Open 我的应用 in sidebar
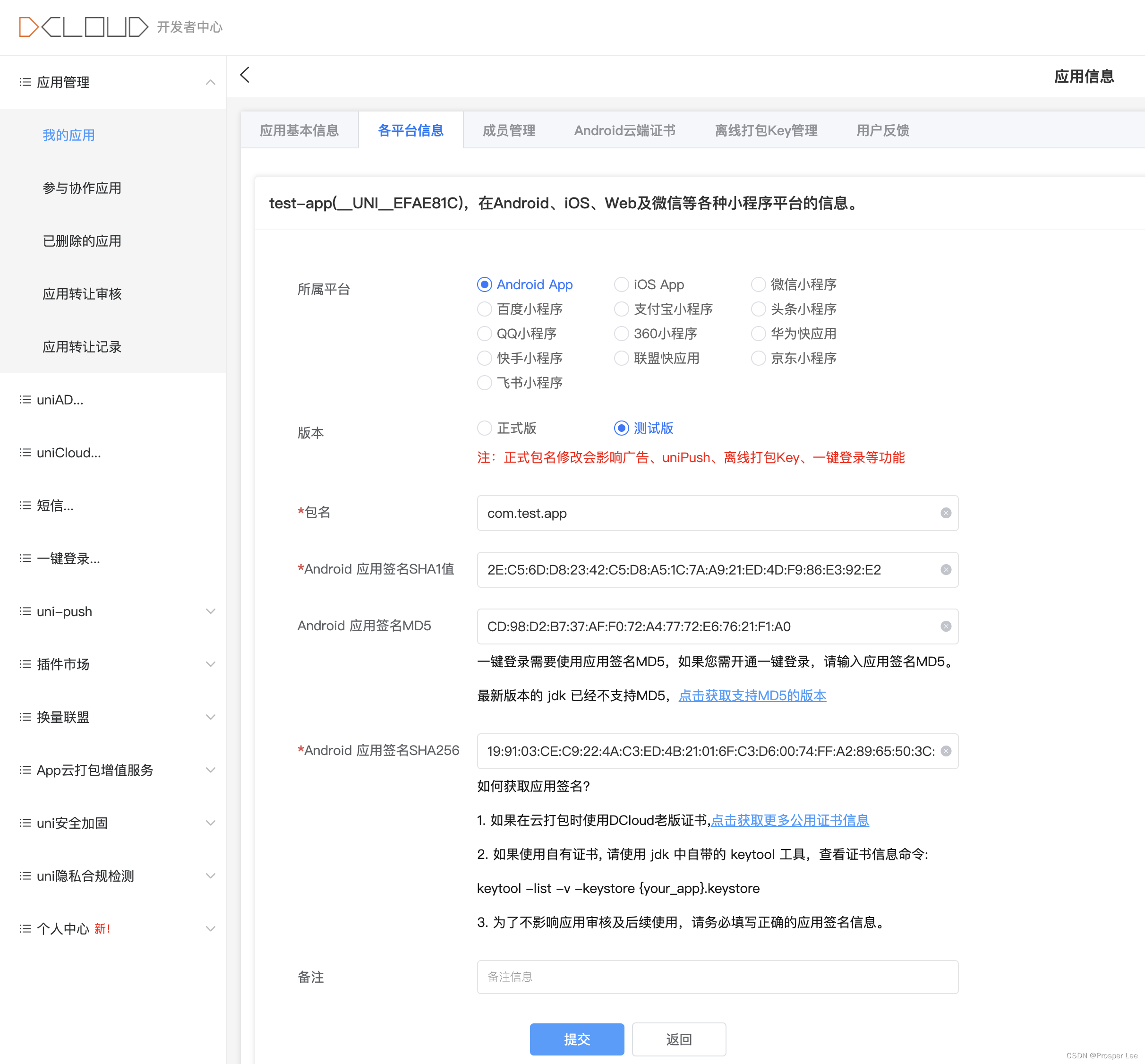The width and height of the screenshot is (1145, 1064). point(68,135)
